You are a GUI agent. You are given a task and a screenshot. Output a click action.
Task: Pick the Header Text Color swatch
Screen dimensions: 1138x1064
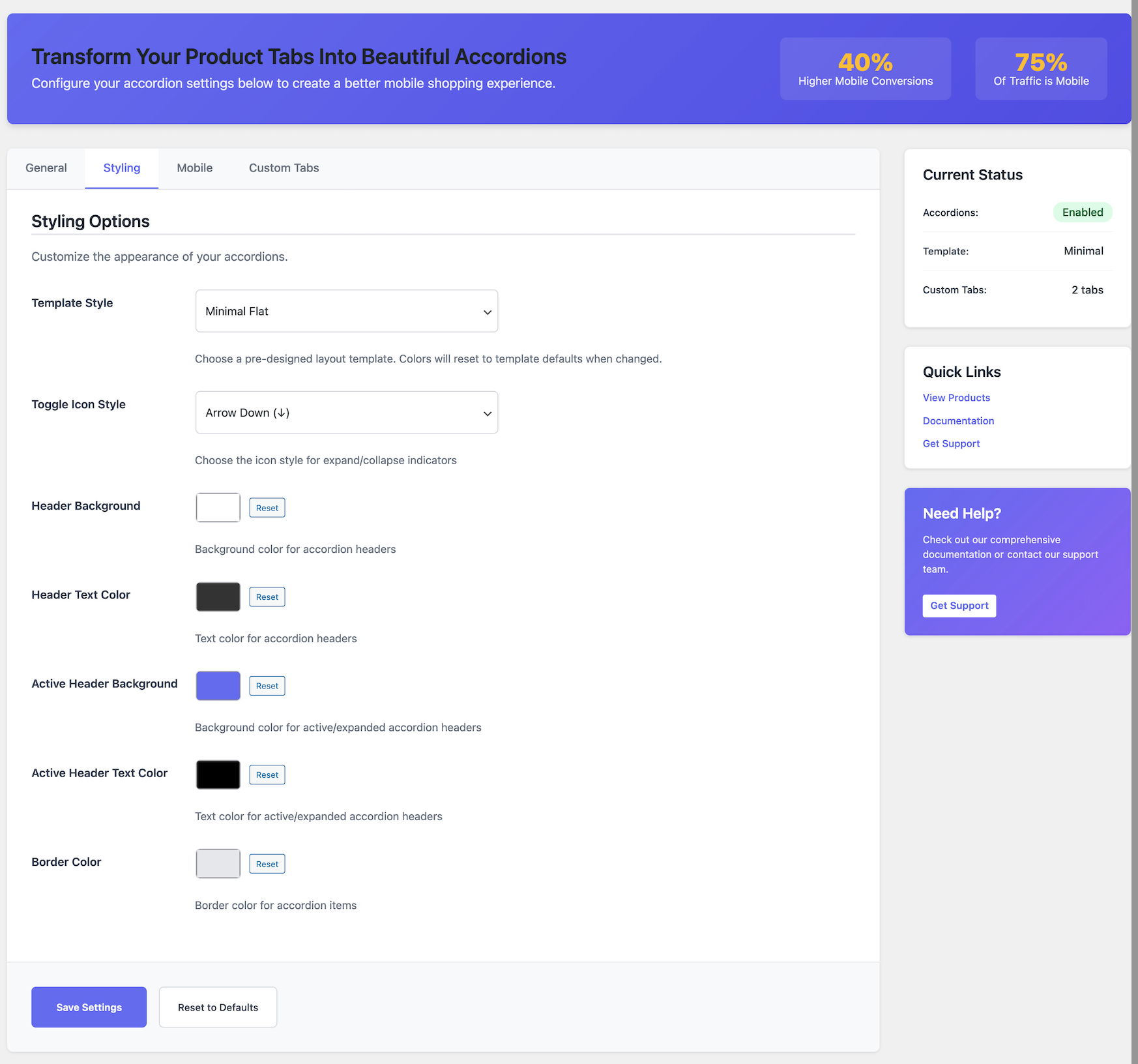(218, 597)
